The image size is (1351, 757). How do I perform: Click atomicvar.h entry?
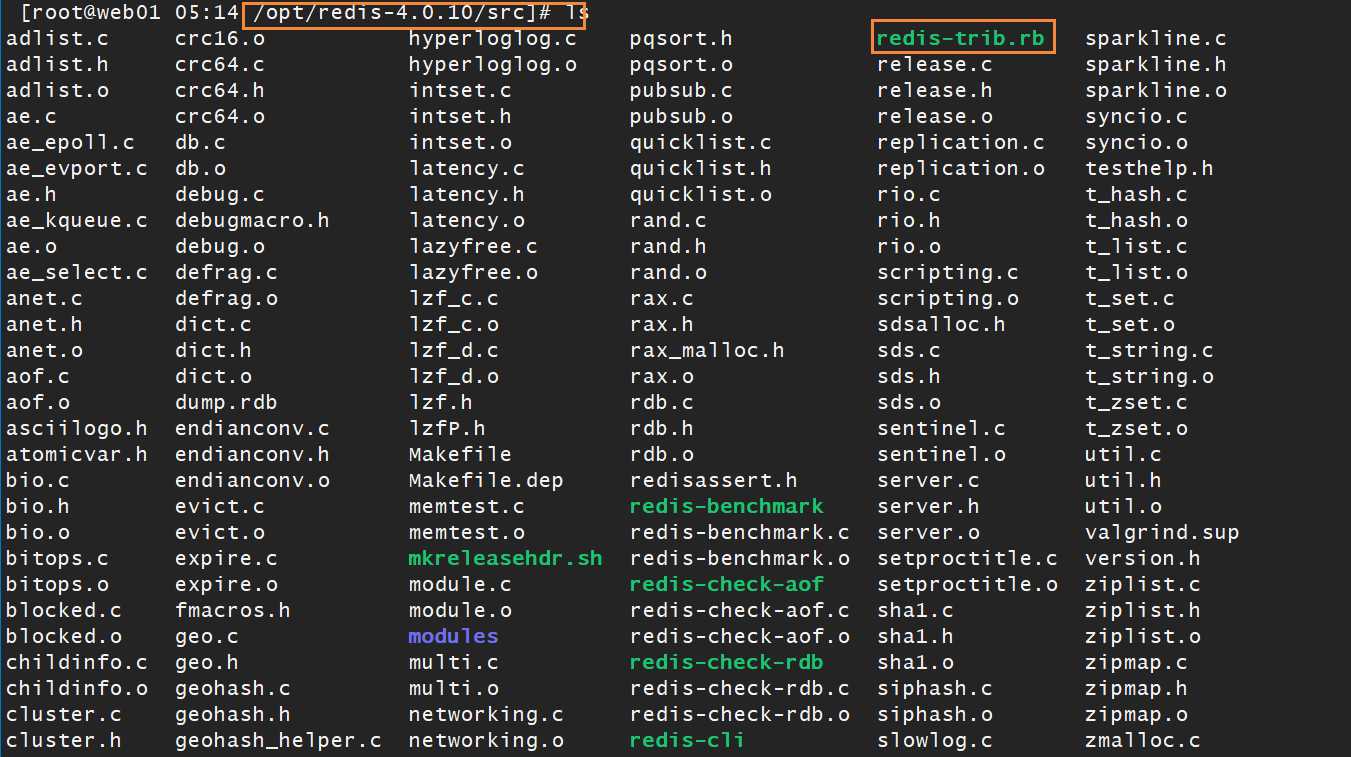(77, 454)
